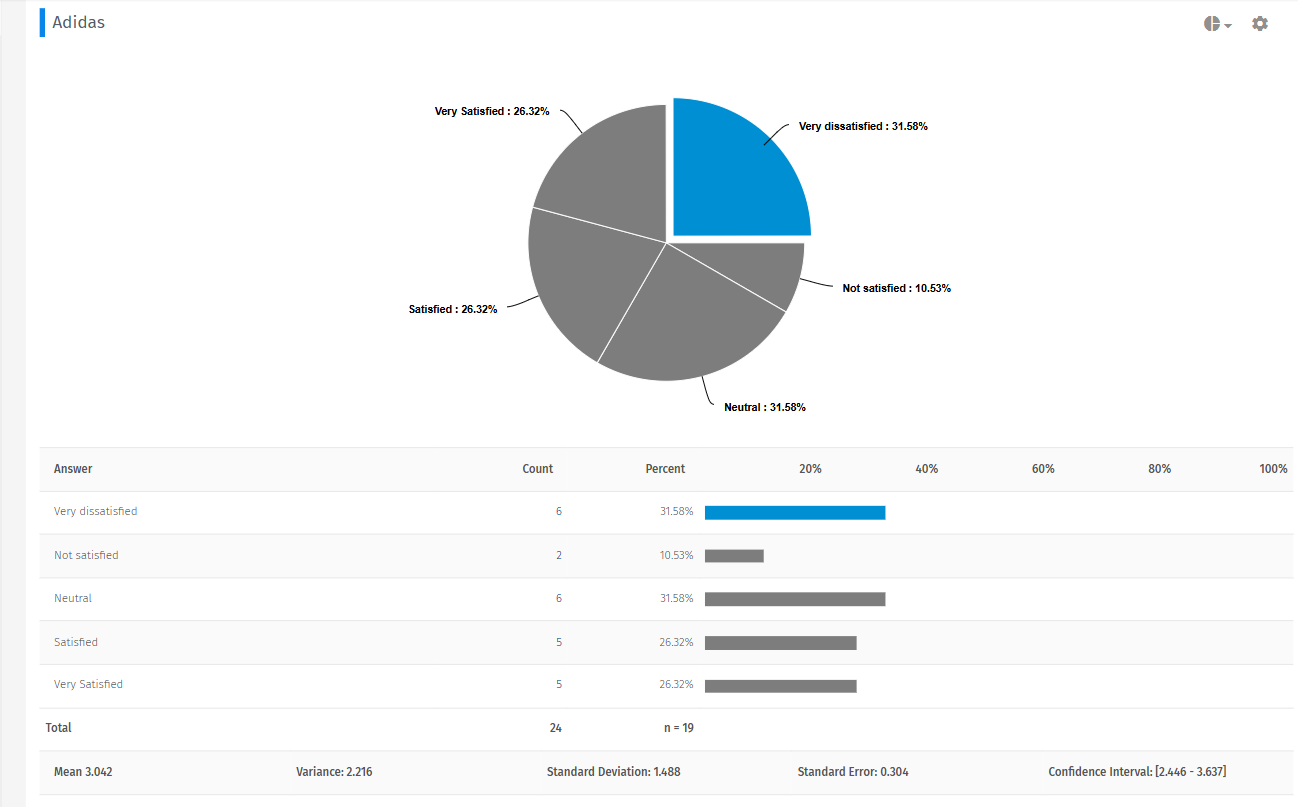This screenshot has height=807, width=1298.
Task: Click the Count column header
Action: click(x=537, y=468)
